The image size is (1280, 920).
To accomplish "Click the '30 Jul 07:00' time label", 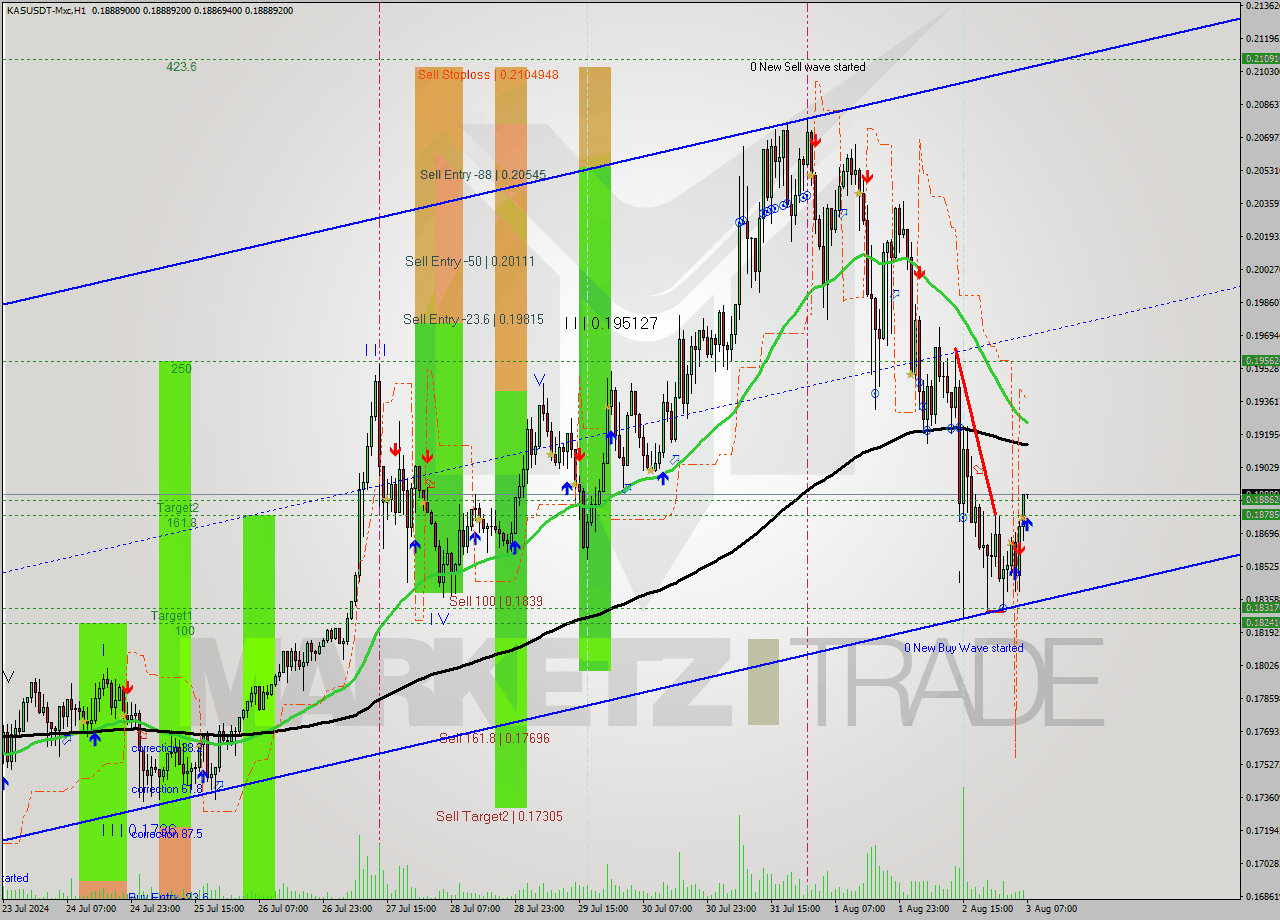I will tap(667, 909).
